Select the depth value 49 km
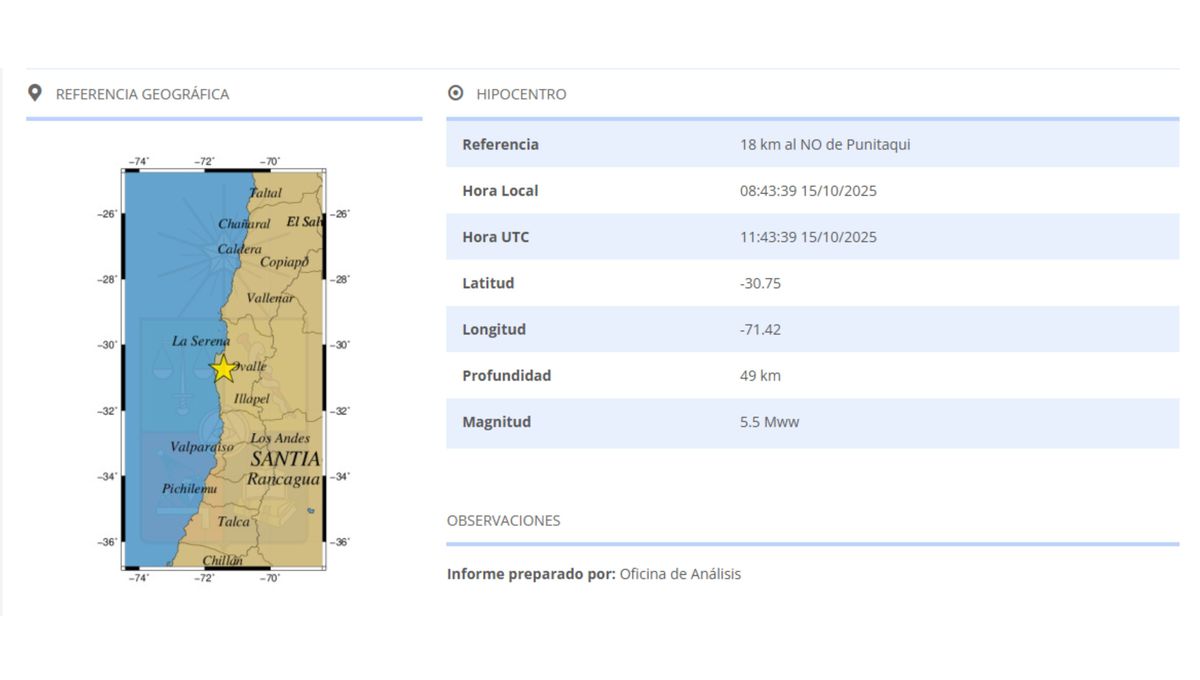The width and height of the screenshot is (1200, 680). coord(760,376)
